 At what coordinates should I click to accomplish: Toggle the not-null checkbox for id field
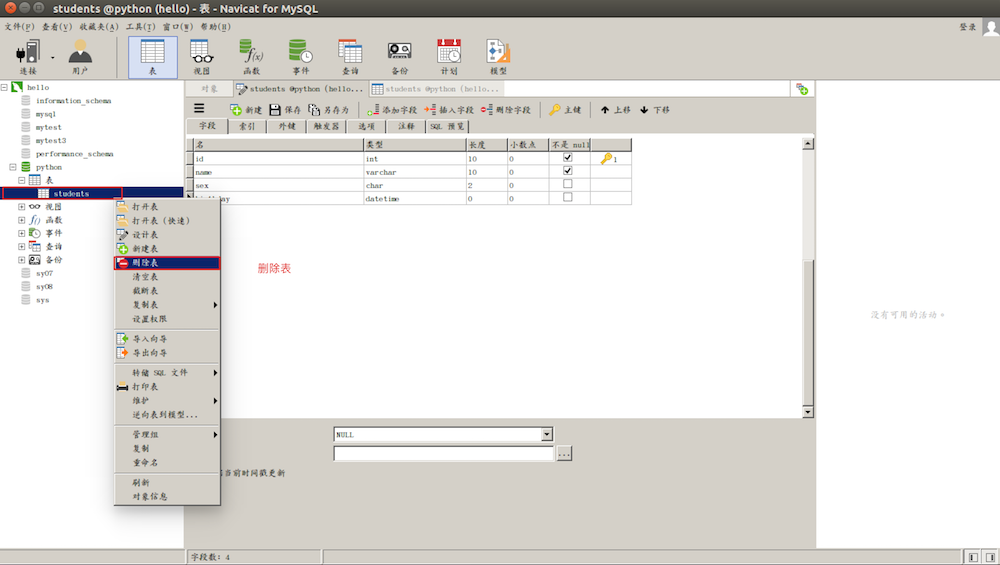click(x=568, y=158)
